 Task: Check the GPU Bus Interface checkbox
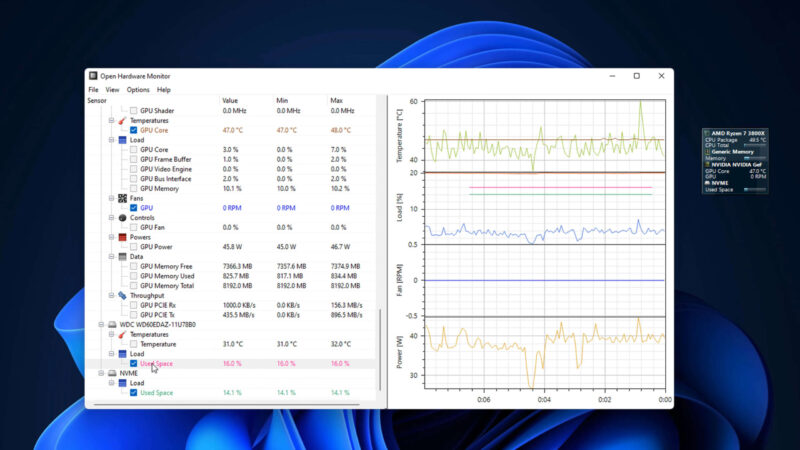click(134, 179)
